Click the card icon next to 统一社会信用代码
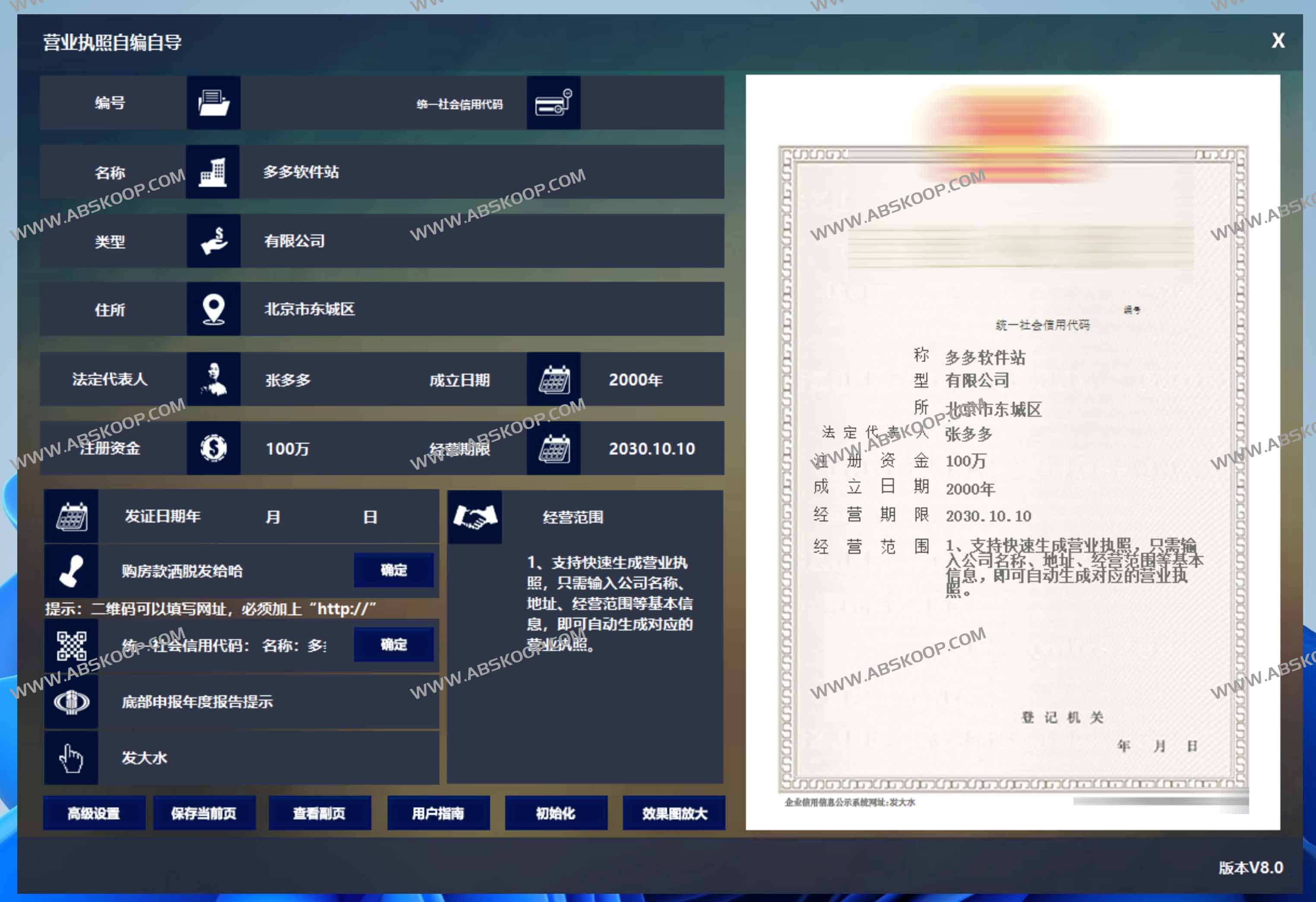The width and height of the screenshot is (1316, 902). pos(553,104)
